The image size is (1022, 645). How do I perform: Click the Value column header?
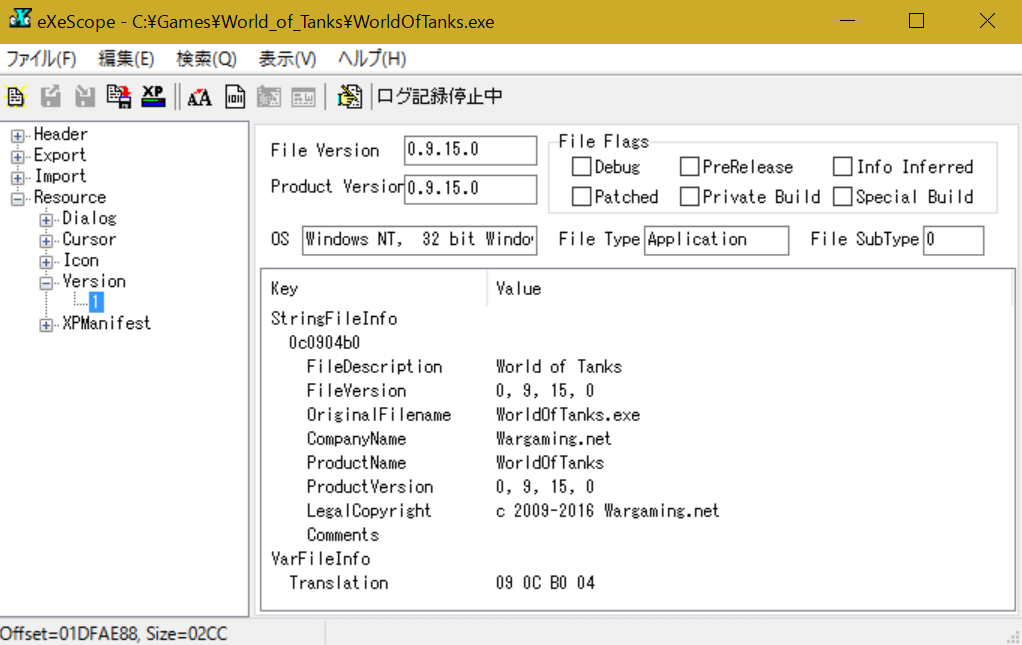coord(750,289)
